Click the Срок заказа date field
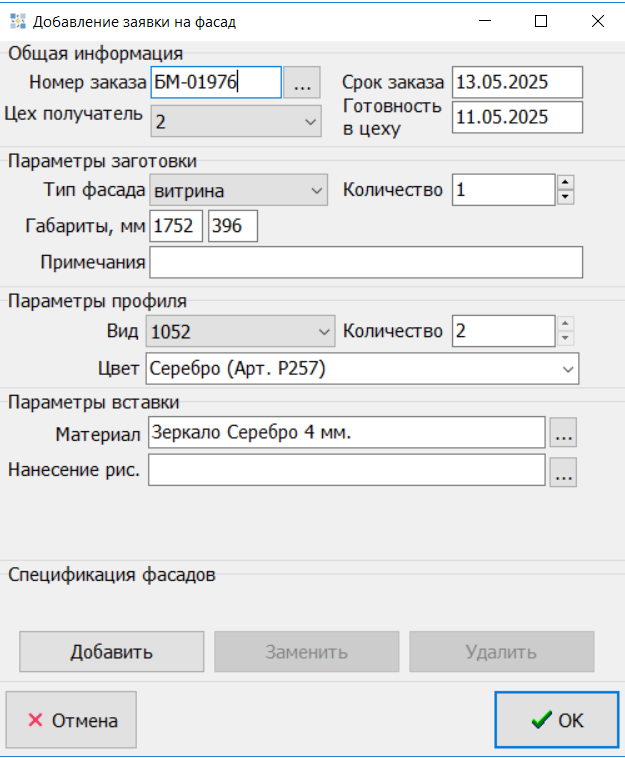625x758 pixels. [516, 83]
